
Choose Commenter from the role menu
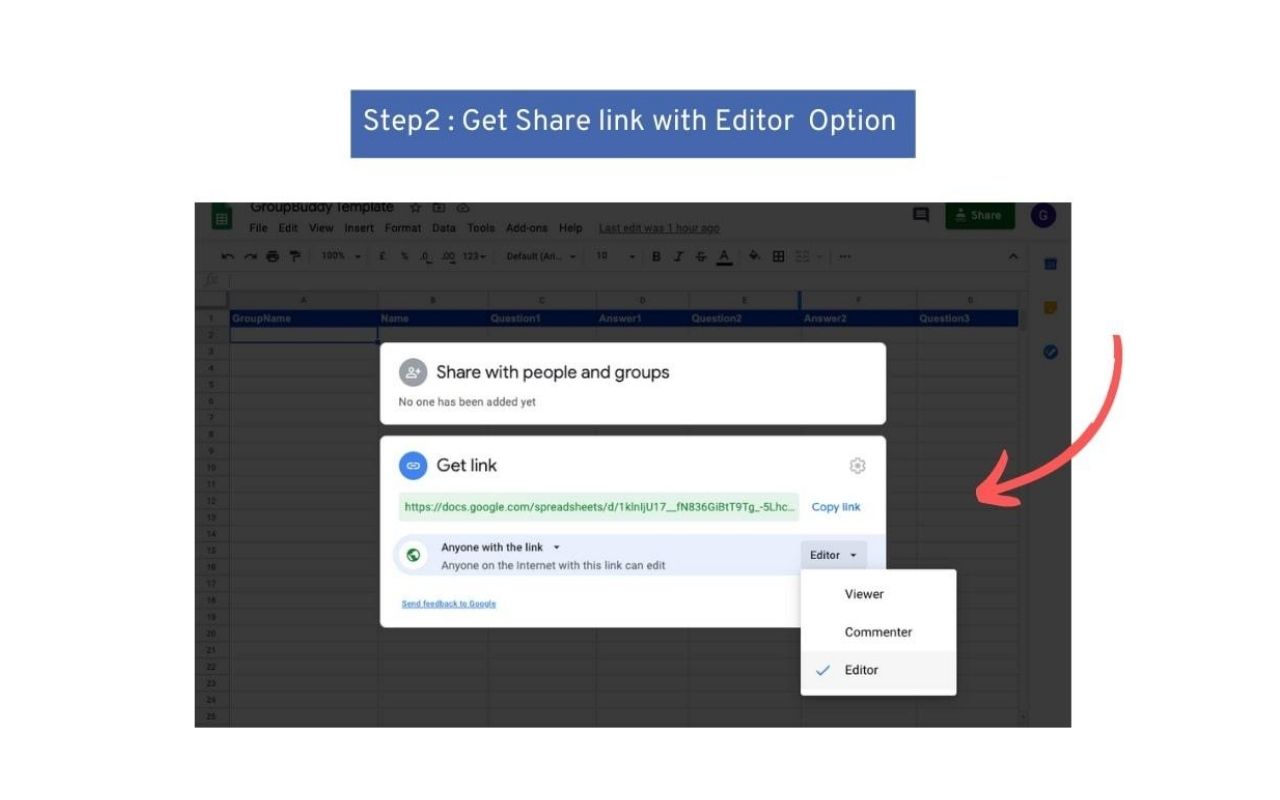pos(878,632)
